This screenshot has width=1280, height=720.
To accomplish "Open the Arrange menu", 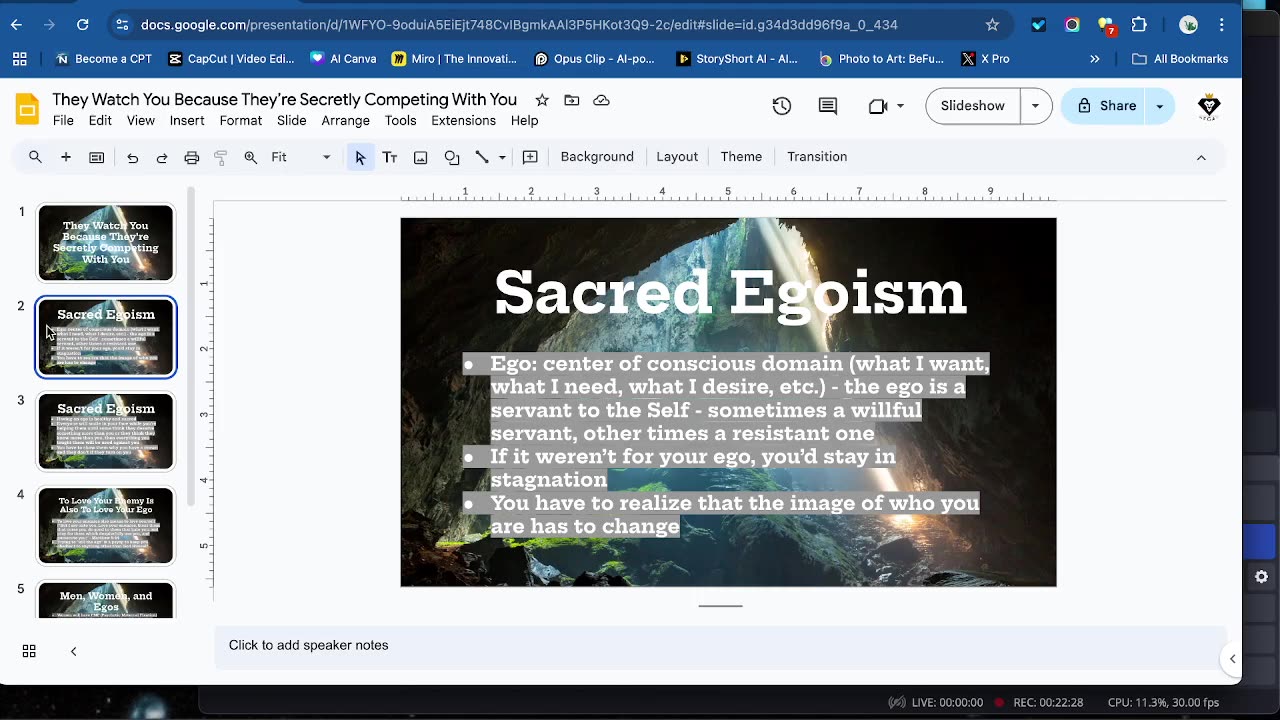I will (x=345, y=120).
